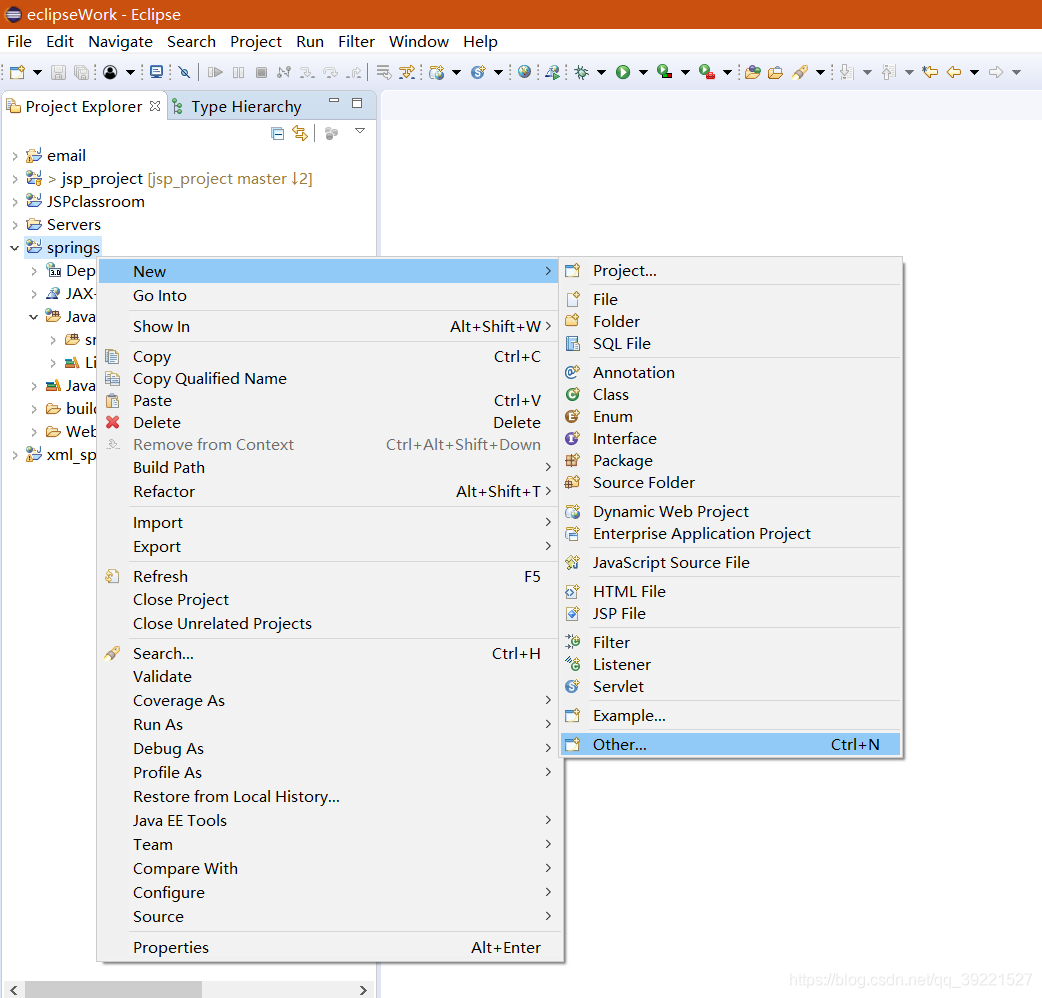Choose Properties from context menu
The height and width of the screenshot is (998, 1042).
[x=330, y=948]
